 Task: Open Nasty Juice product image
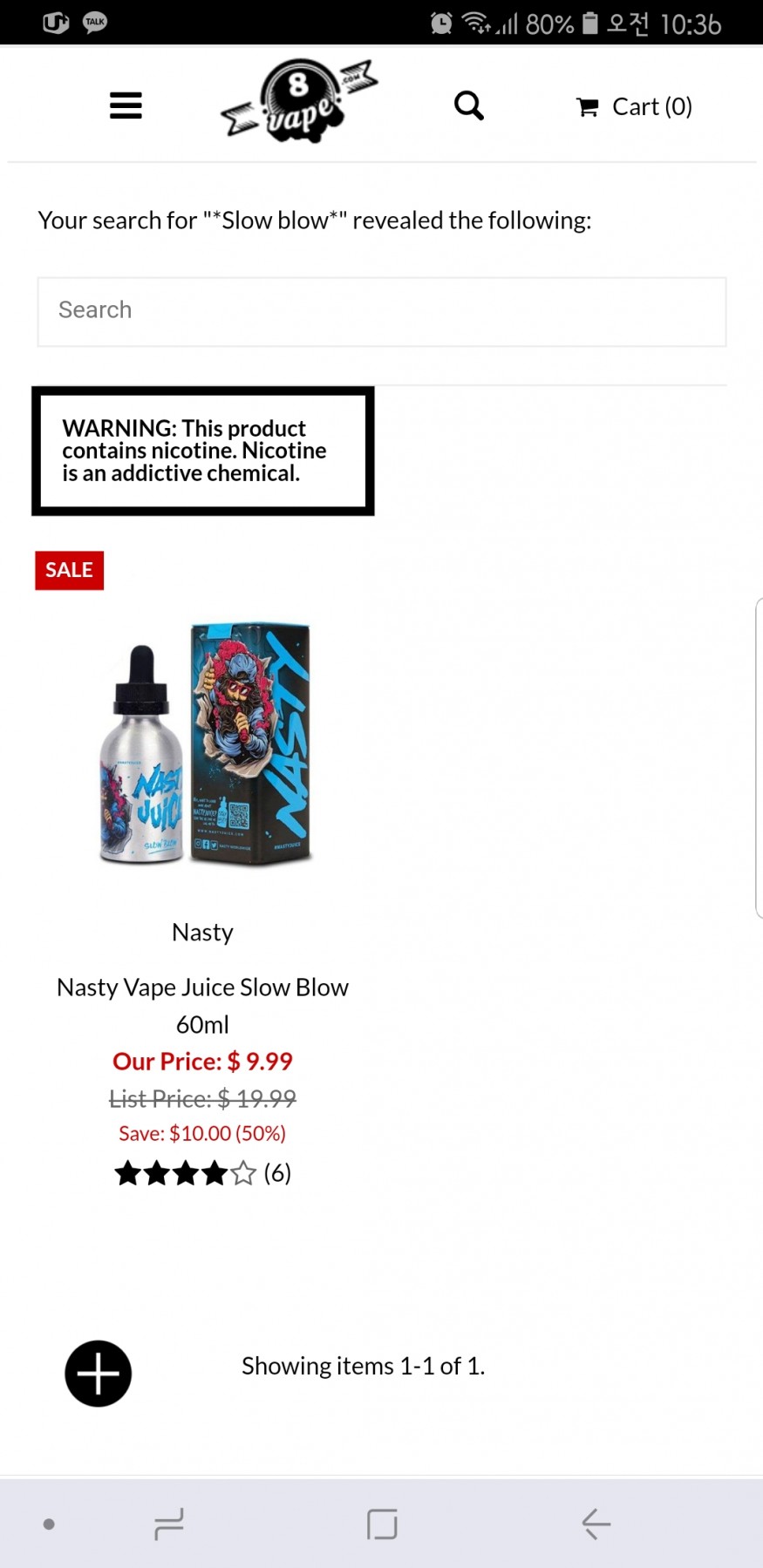[x=204, y=743]
